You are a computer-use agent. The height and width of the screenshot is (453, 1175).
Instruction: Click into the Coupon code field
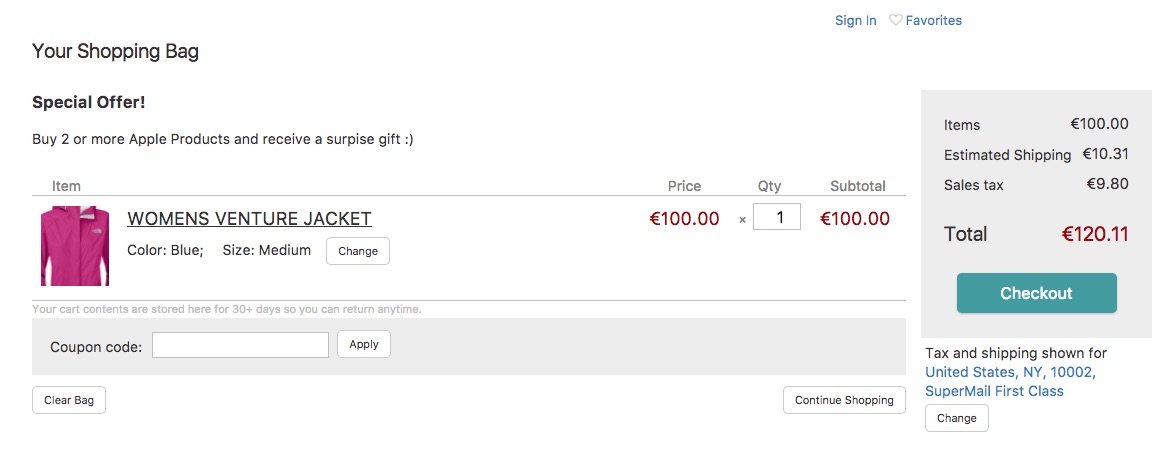click(241, 345)
